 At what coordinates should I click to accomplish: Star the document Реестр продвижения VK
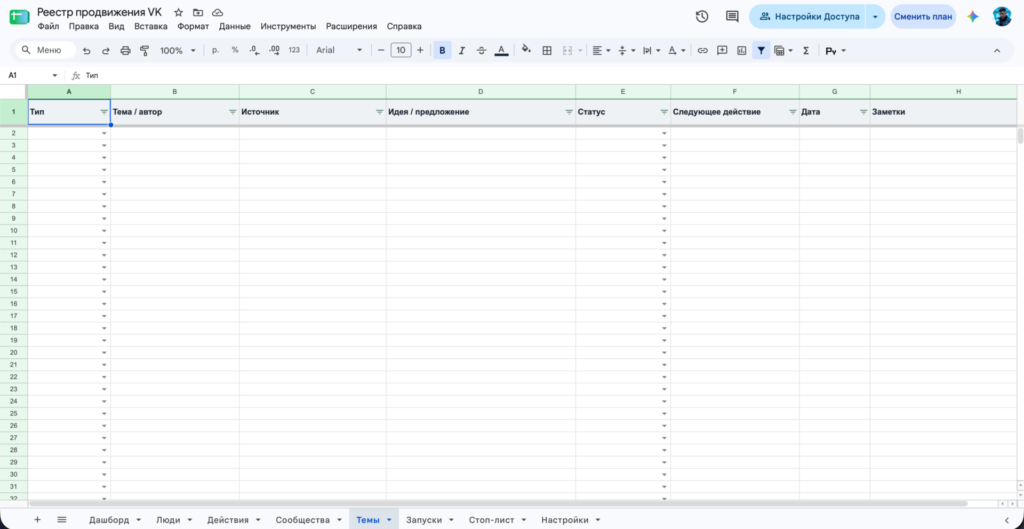tap(178, 12)
